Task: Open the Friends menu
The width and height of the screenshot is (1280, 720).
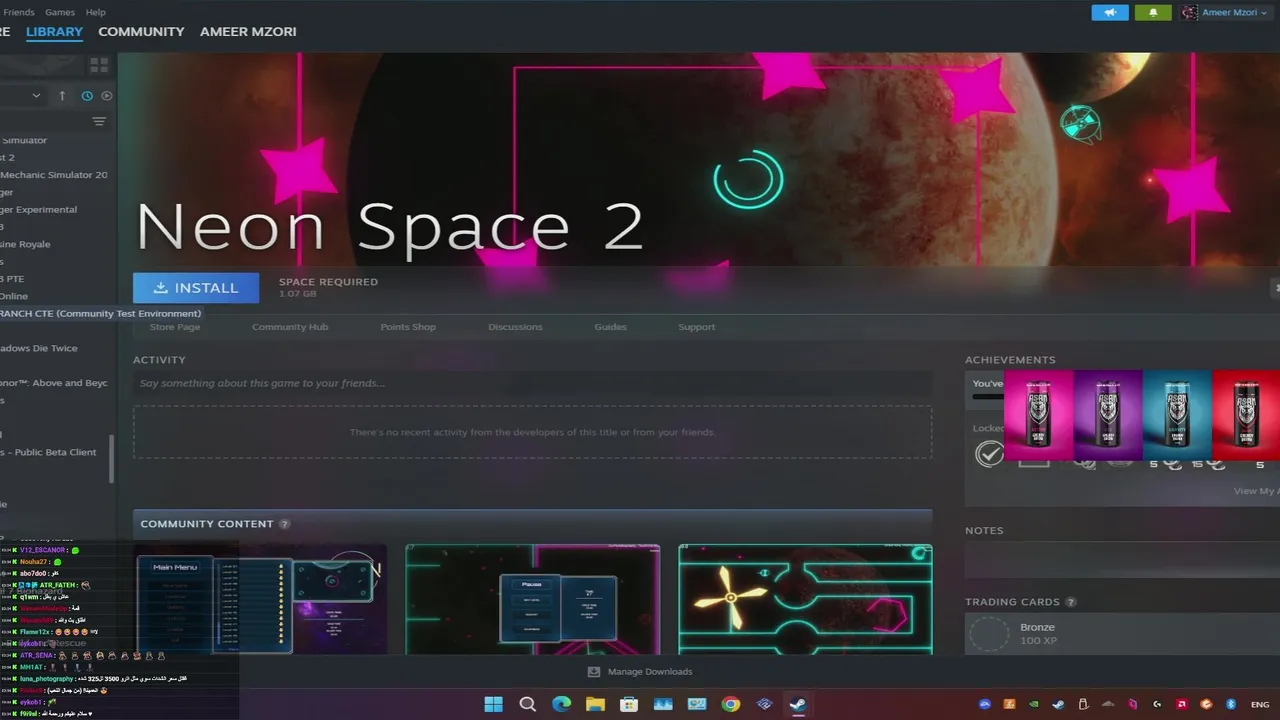Action: click(18, 12)
